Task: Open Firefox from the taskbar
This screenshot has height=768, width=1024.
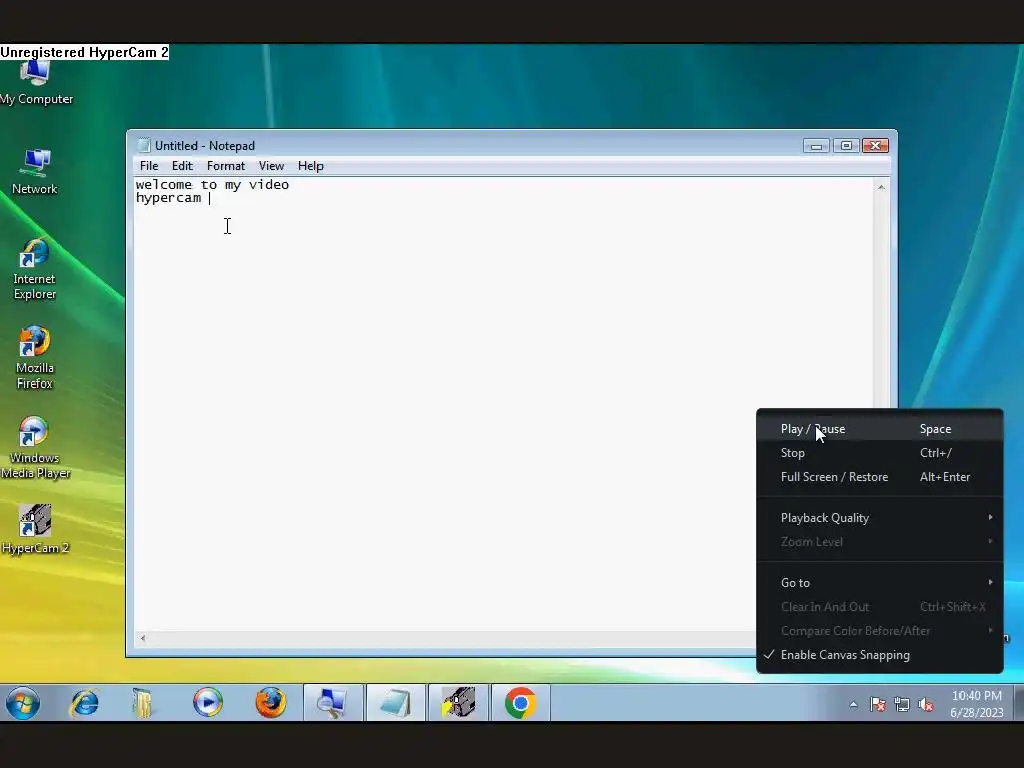Action: [x=270, y=703]
